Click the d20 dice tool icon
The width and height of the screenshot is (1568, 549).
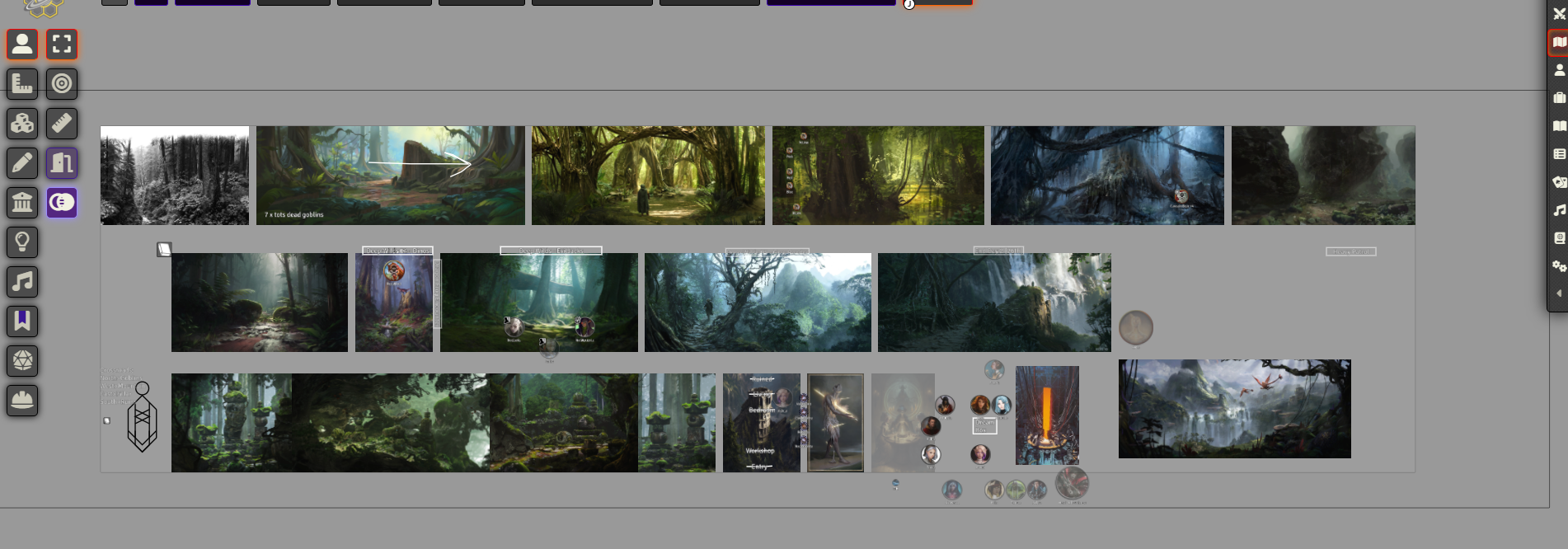point(22,360)
